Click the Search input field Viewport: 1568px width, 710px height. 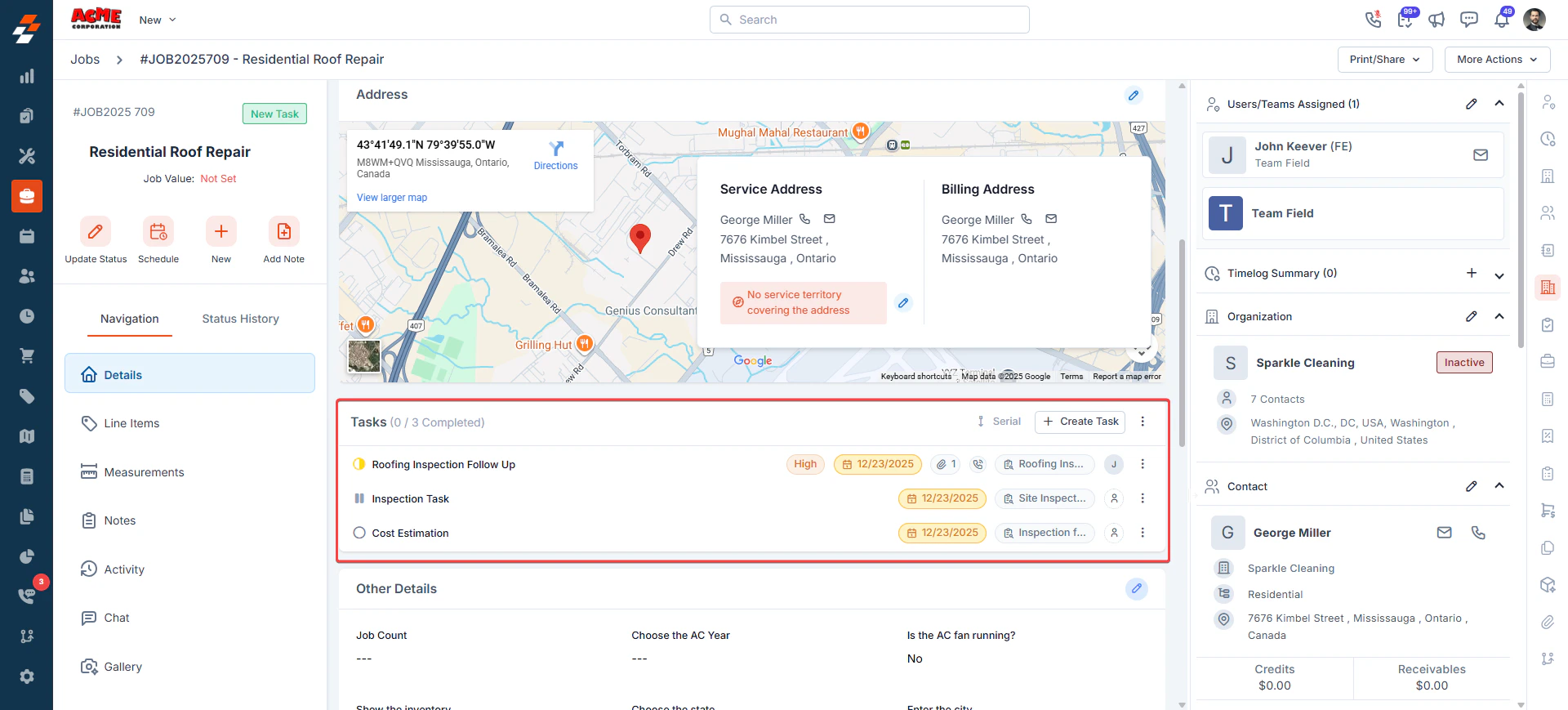pos(870,20)
